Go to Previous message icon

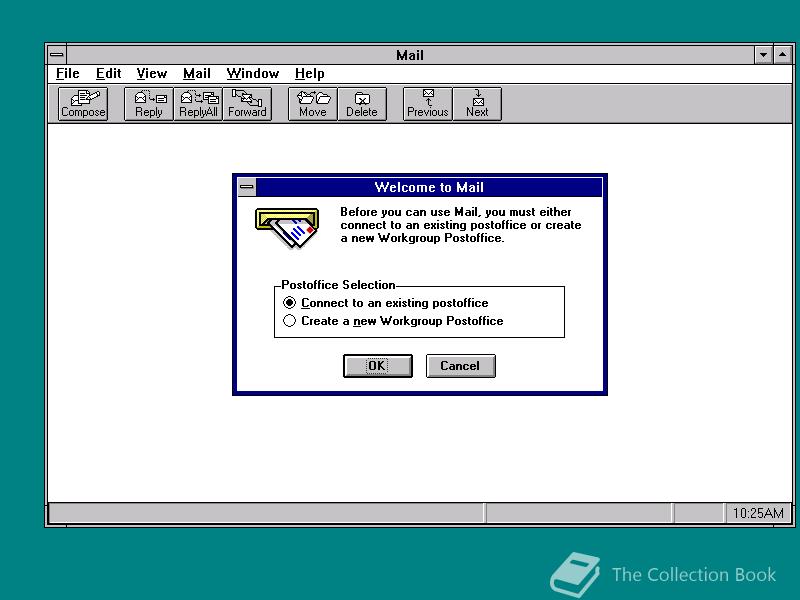(428, 104)
